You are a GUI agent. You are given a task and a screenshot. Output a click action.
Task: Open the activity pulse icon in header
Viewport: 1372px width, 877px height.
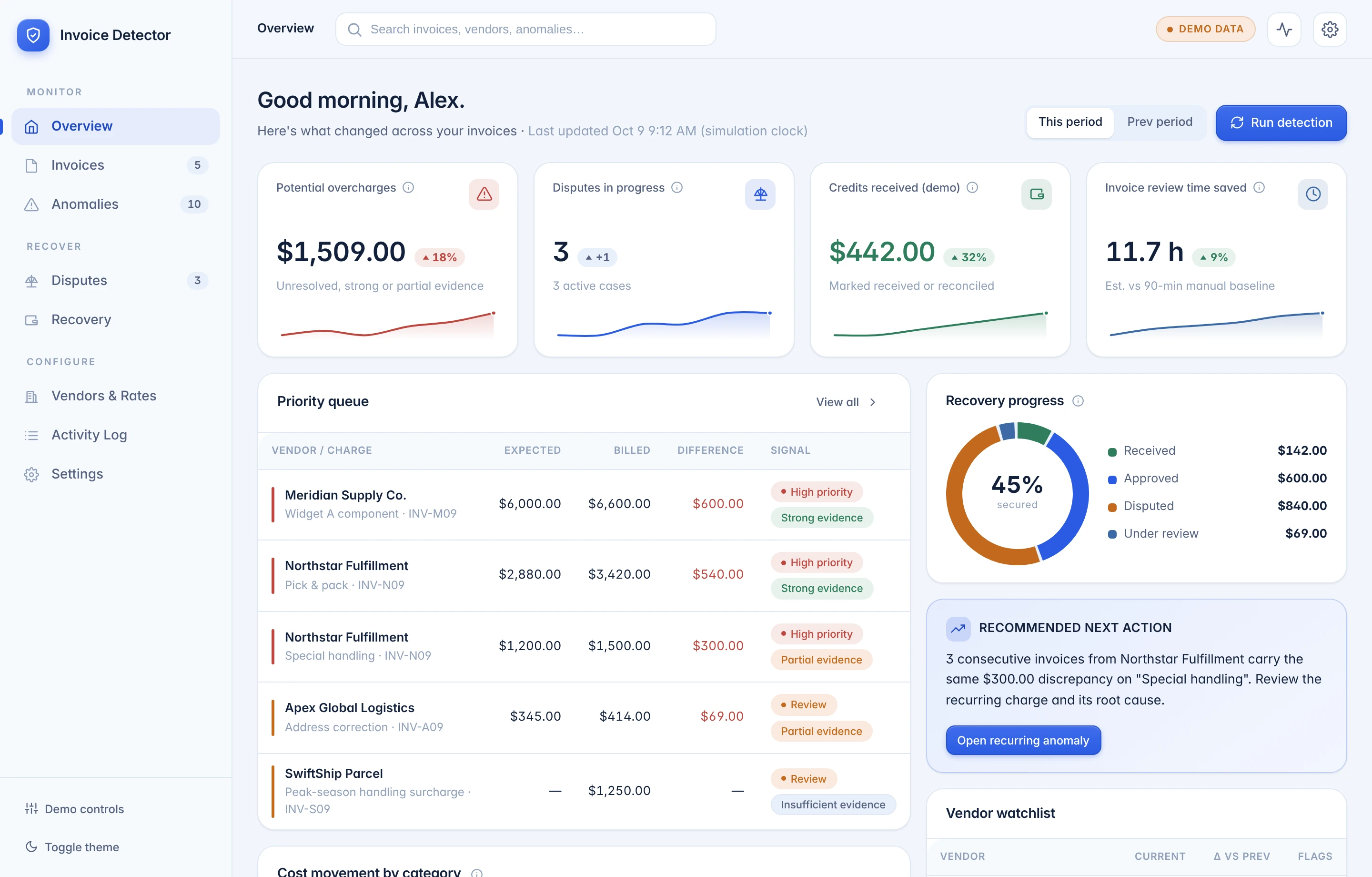coord(1284,29)
